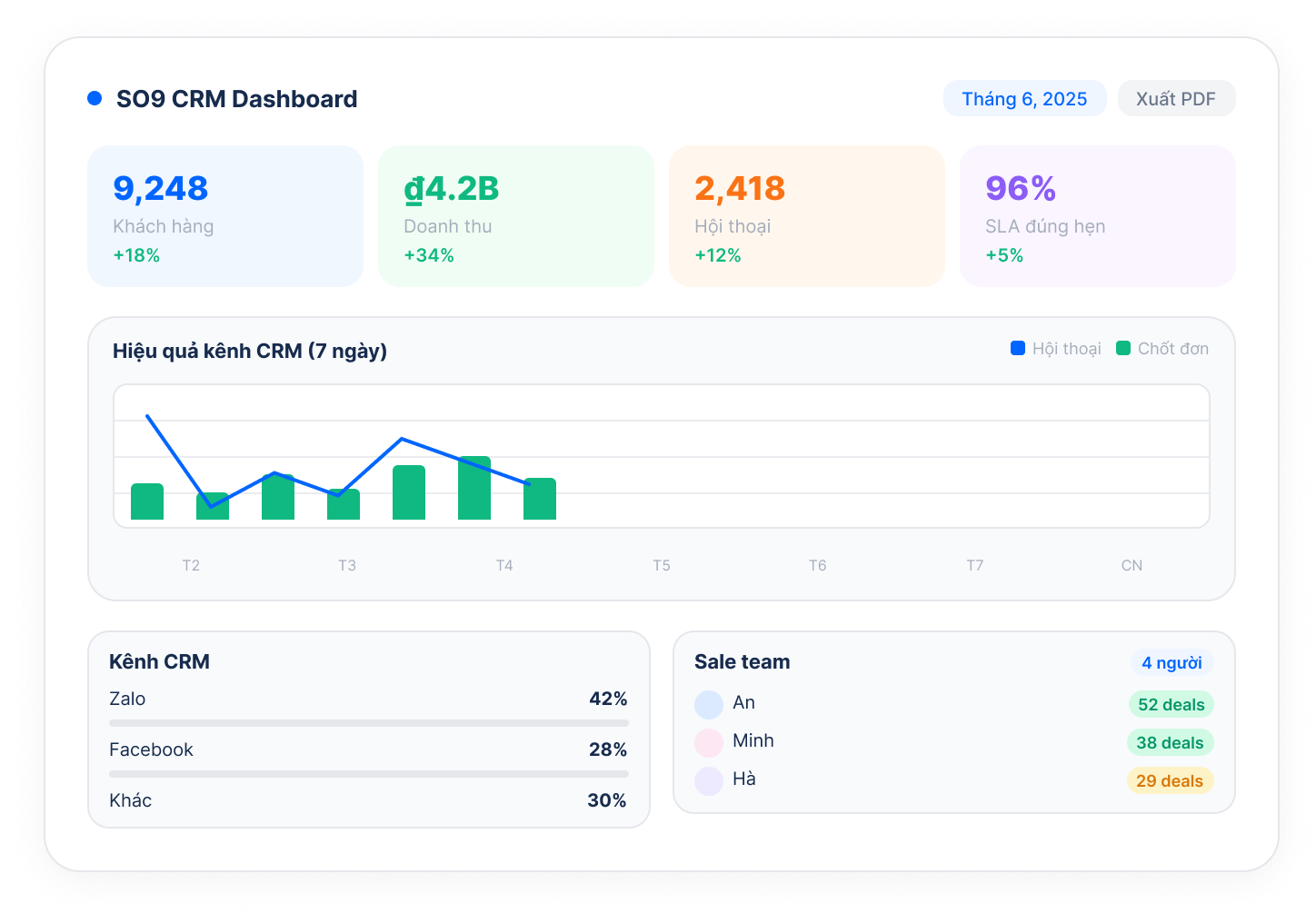This screenshot has width=1316, height=923.
Task: Click the 38 deals badge
Action: 1171,743
